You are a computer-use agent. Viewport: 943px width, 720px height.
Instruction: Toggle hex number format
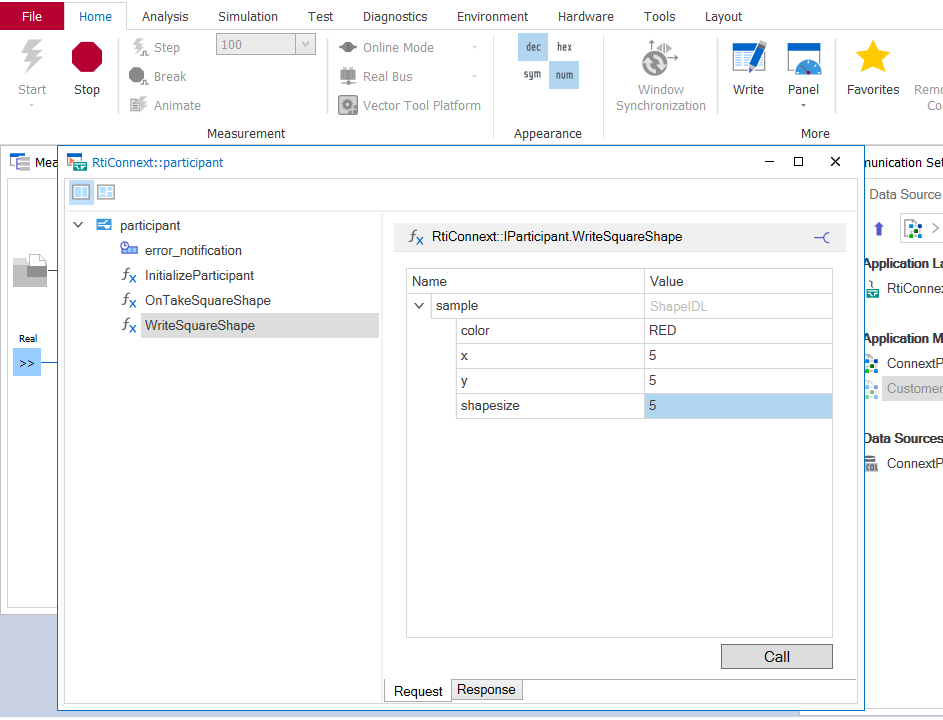(x=564, y=47)
